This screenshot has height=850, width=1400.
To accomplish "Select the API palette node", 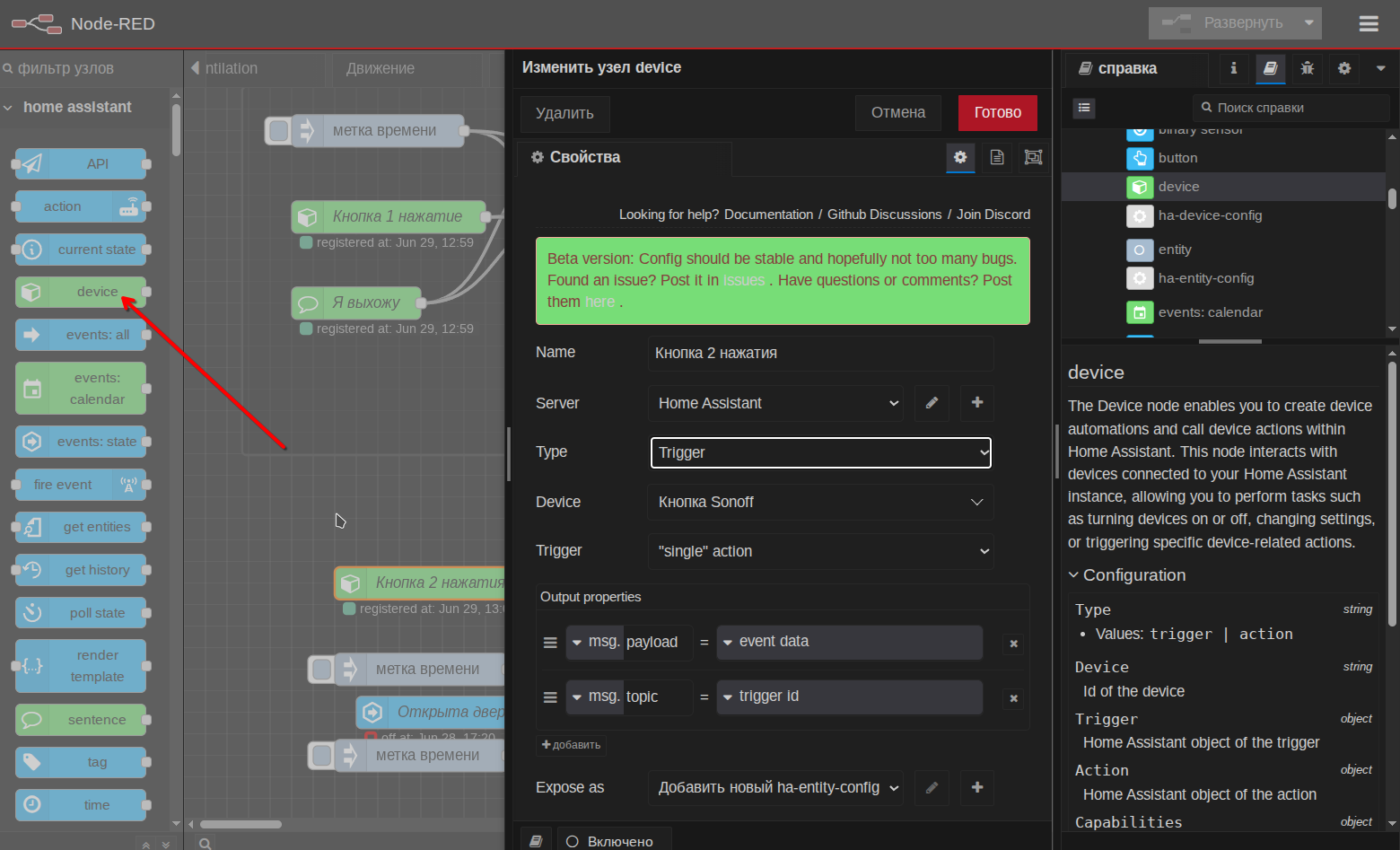I will 81,164.
